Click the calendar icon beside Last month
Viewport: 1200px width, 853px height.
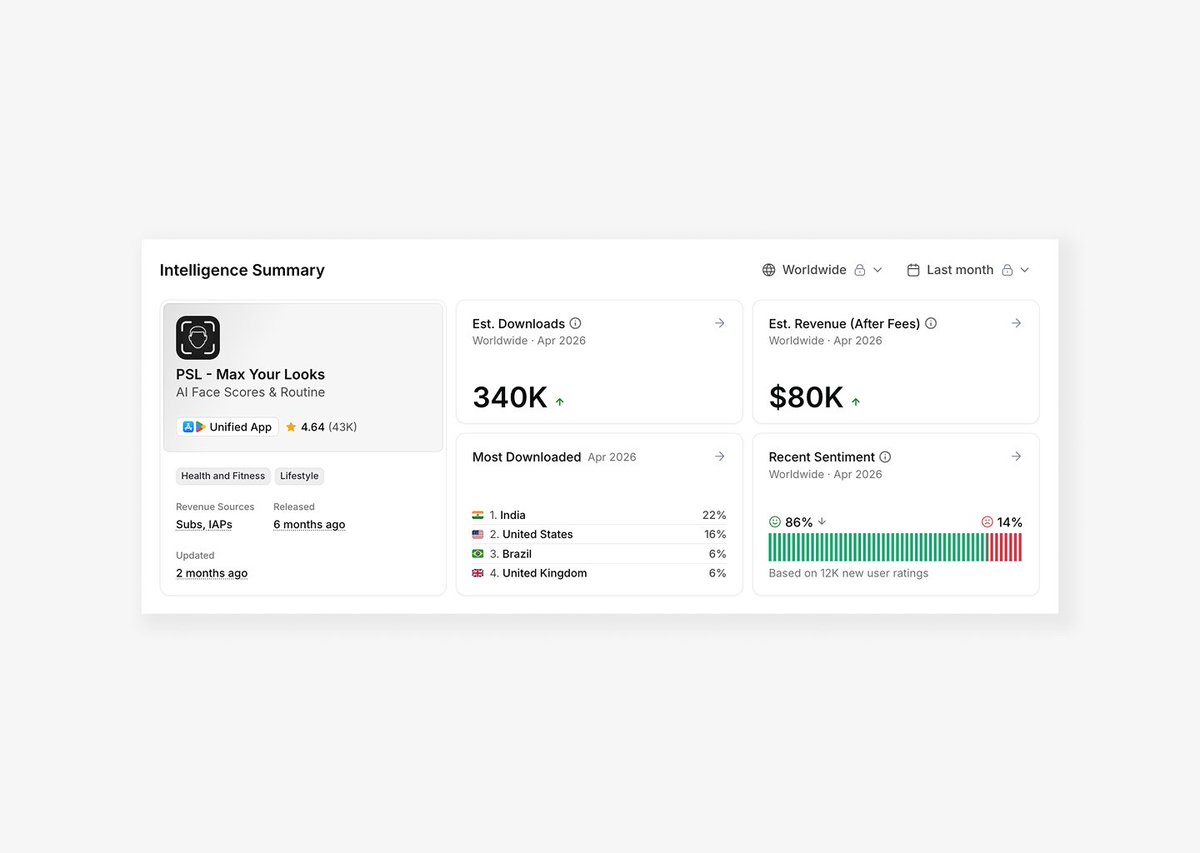(913, 270)
